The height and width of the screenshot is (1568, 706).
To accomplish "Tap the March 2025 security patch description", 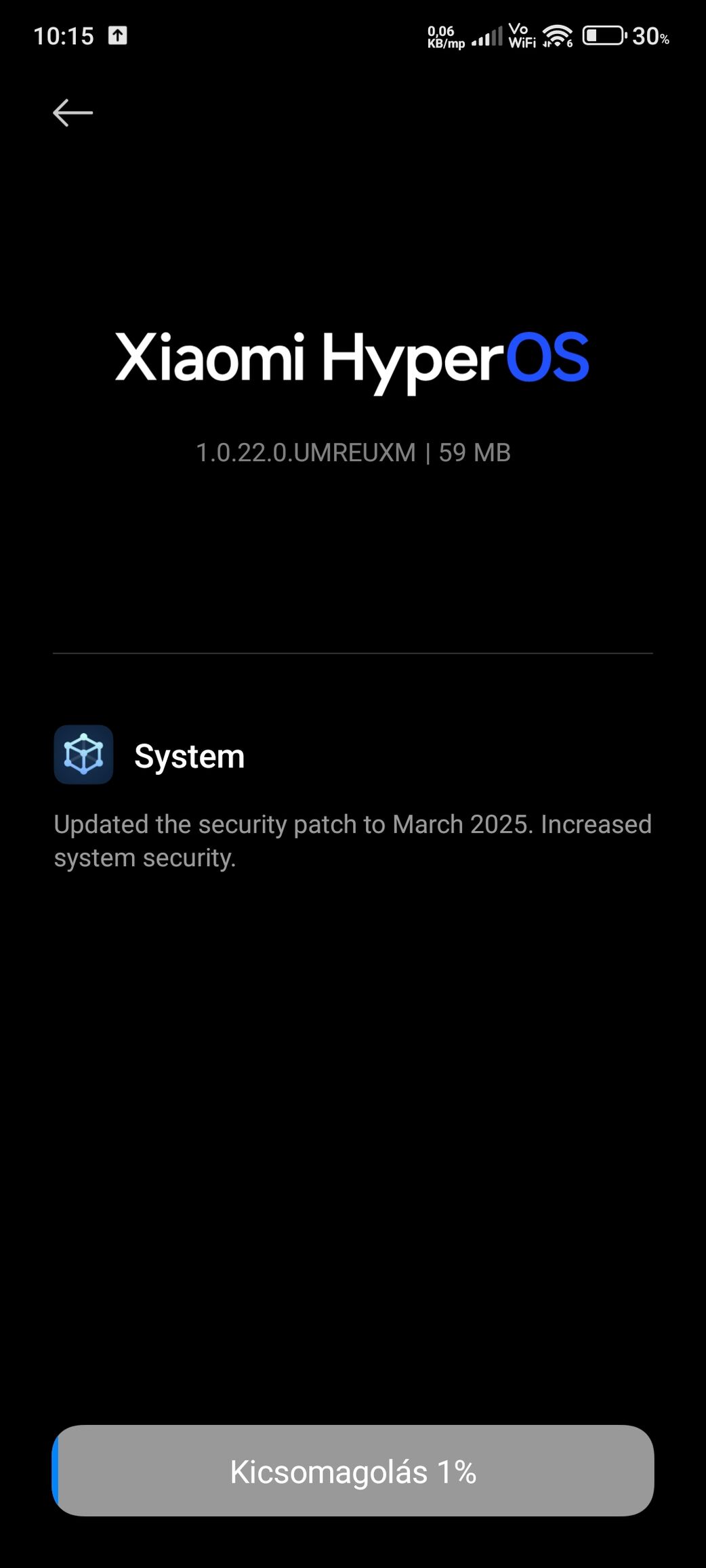I will pos(352,841).
